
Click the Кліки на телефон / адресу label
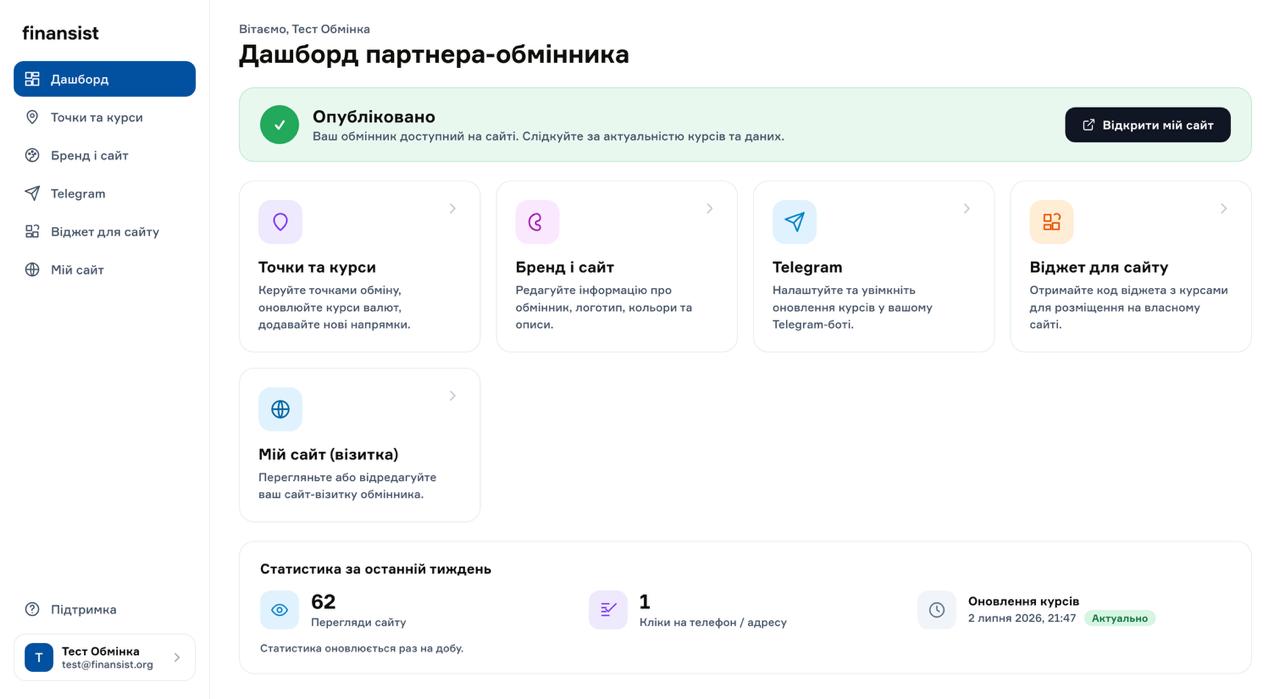pyautogui.click(x=713, y=622)
